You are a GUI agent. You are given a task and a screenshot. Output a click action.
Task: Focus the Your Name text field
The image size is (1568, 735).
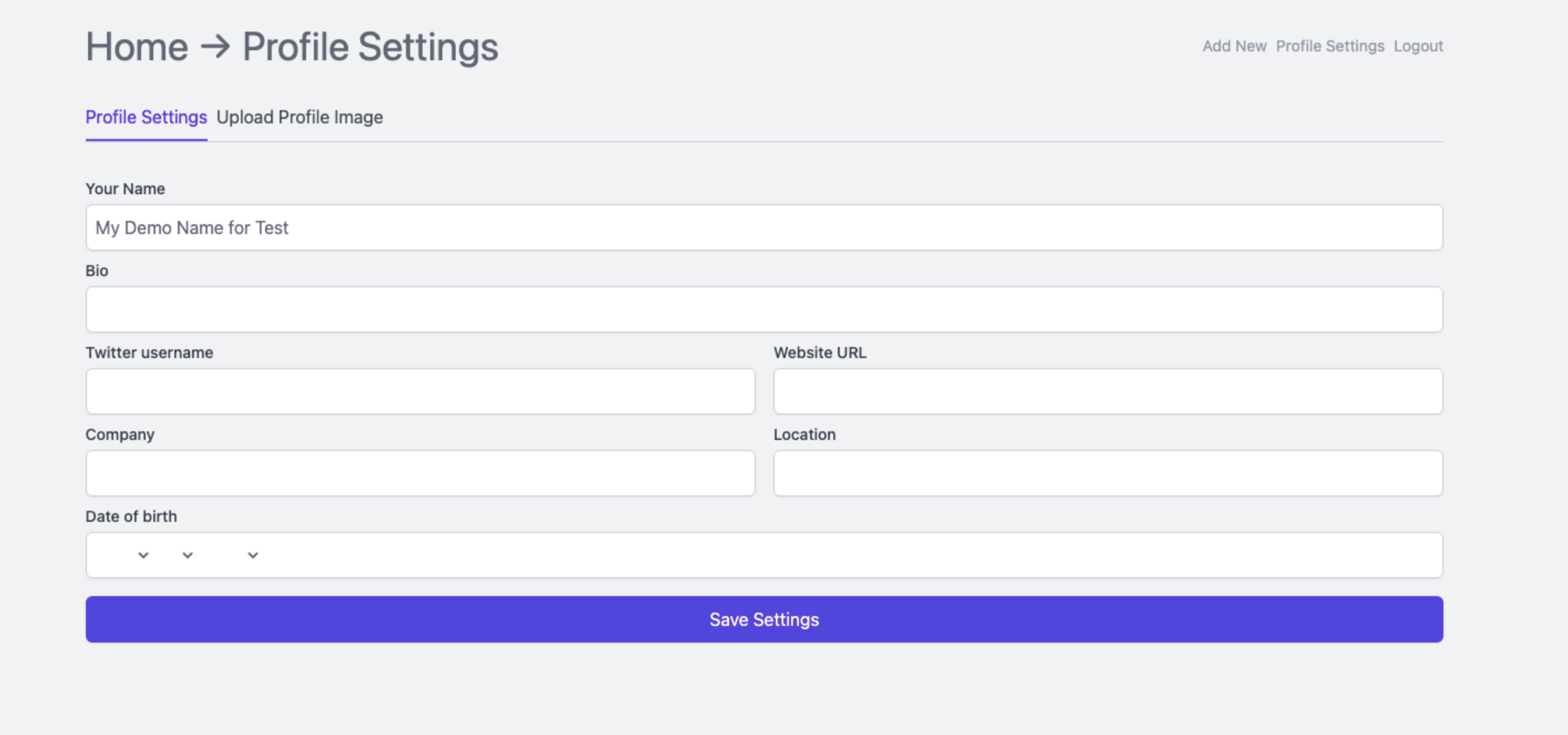pyautogui.click(x=764, y=227)
